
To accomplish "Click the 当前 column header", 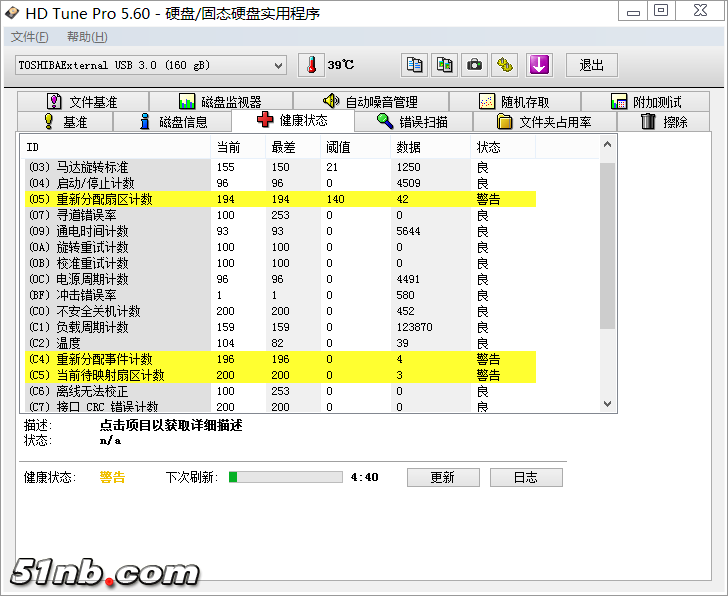I will (238, 147).
